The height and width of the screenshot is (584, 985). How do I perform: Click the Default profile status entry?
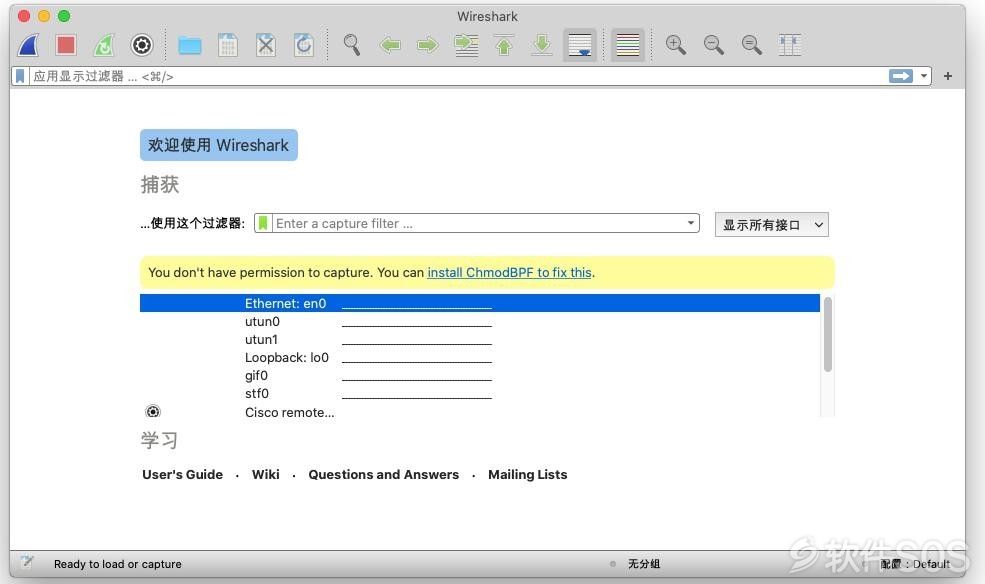coord(915,564)
